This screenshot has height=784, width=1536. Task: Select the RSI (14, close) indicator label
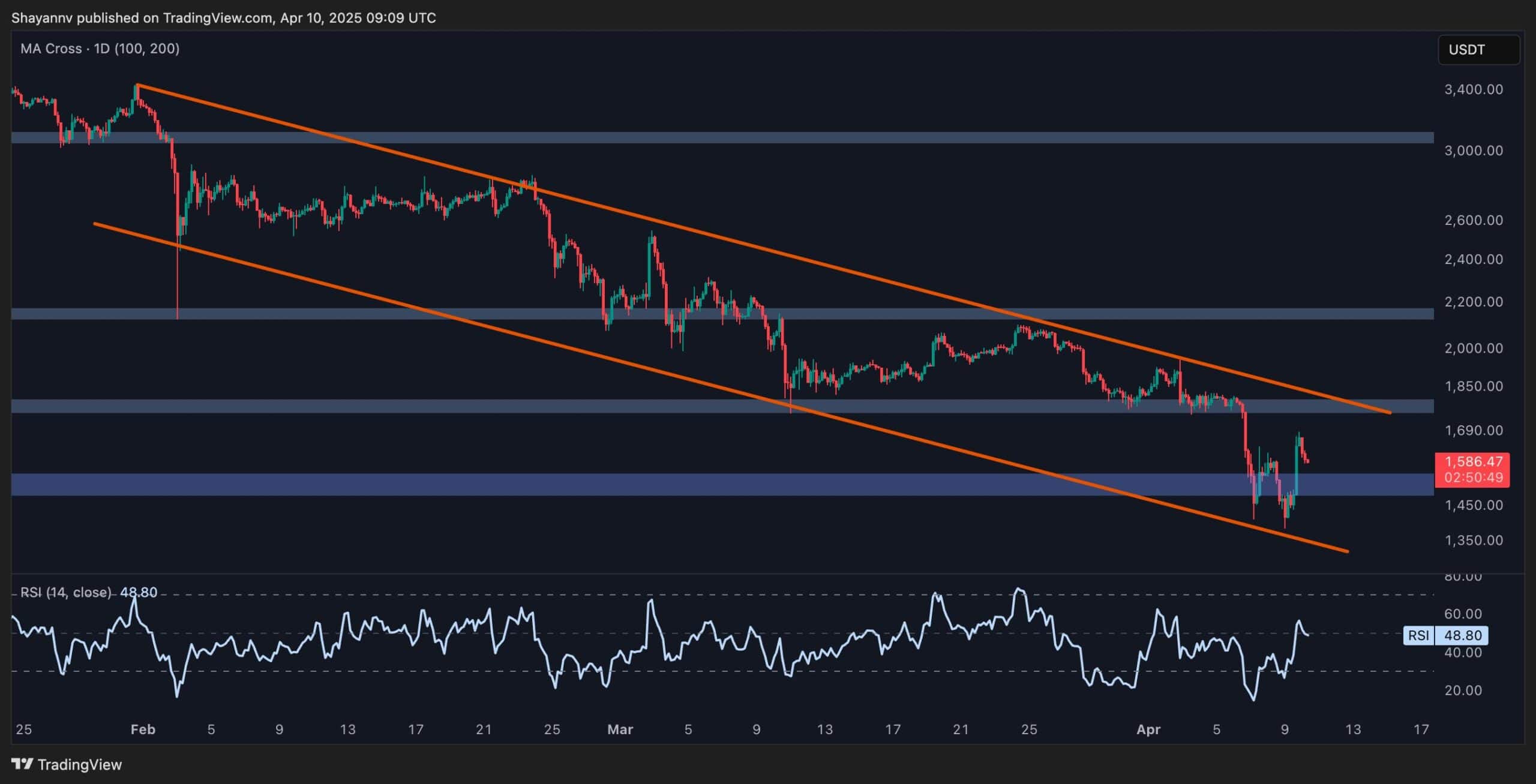pos(66,592)
